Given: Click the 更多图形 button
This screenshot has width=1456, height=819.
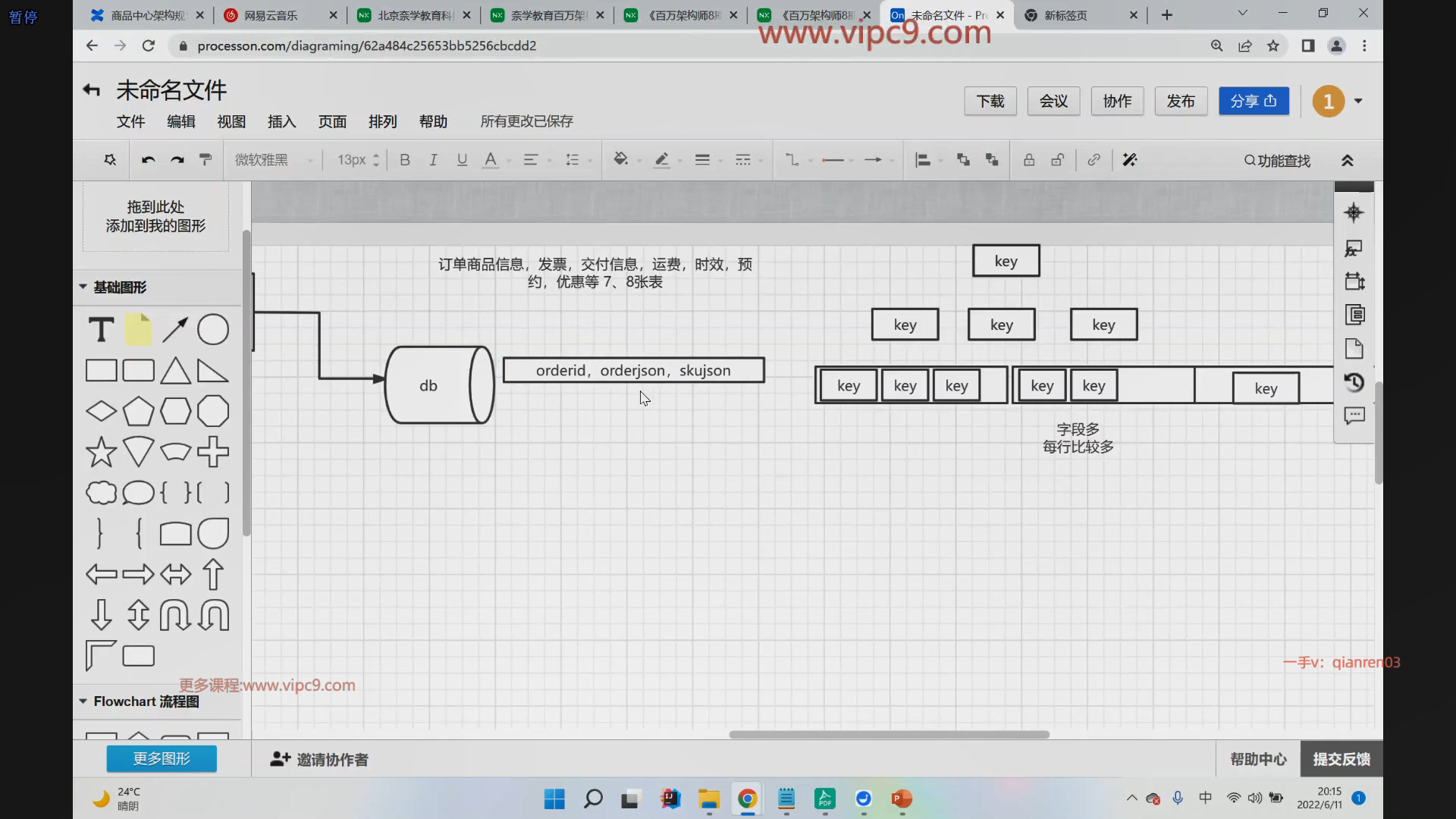Looking at the screenshot, I should (x=162, y=758).
